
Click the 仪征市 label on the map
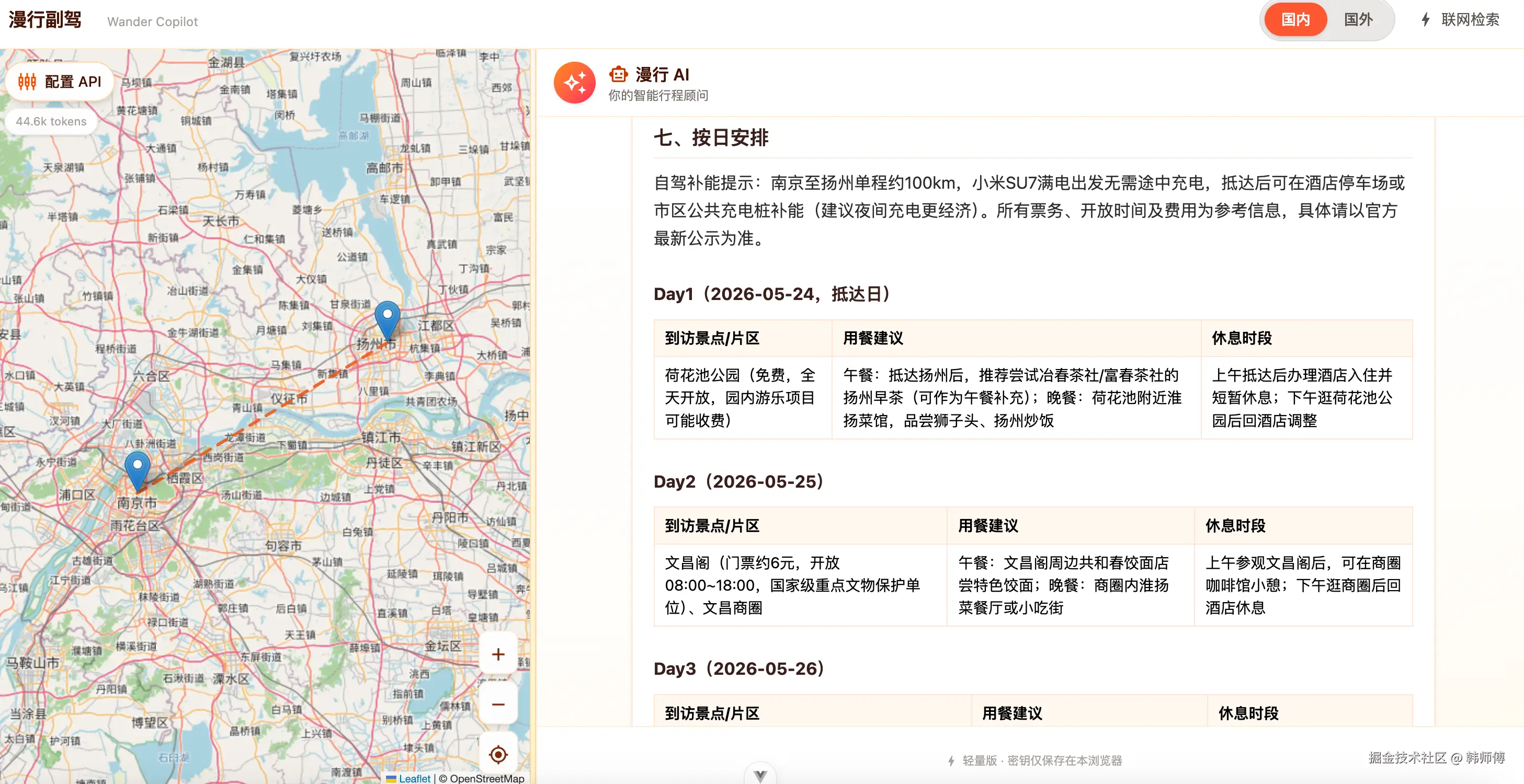[289, 399]
